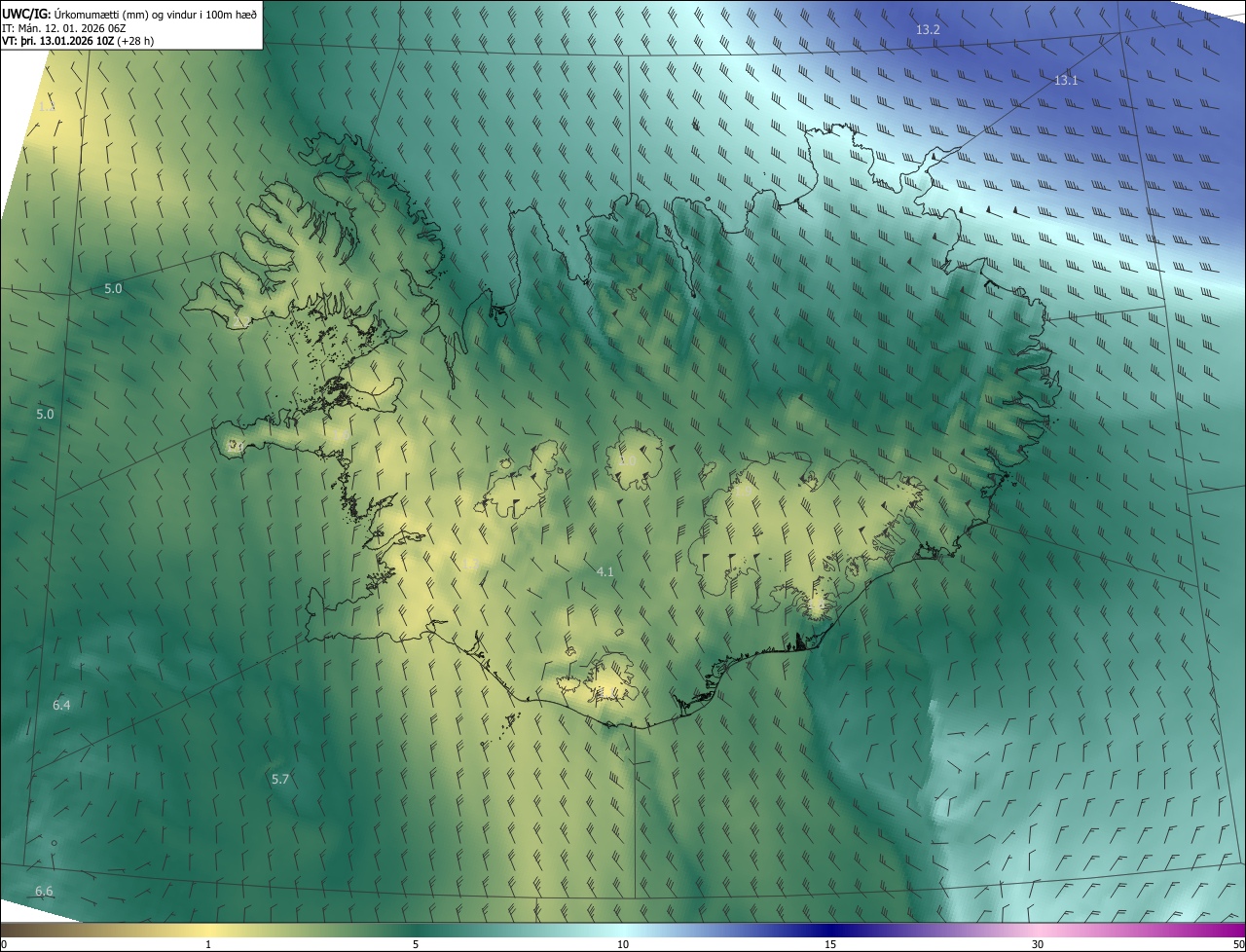Viewport: 1246px width, 952px height.
Task: Click the 6.6 value label
Action: coord(44,892)
